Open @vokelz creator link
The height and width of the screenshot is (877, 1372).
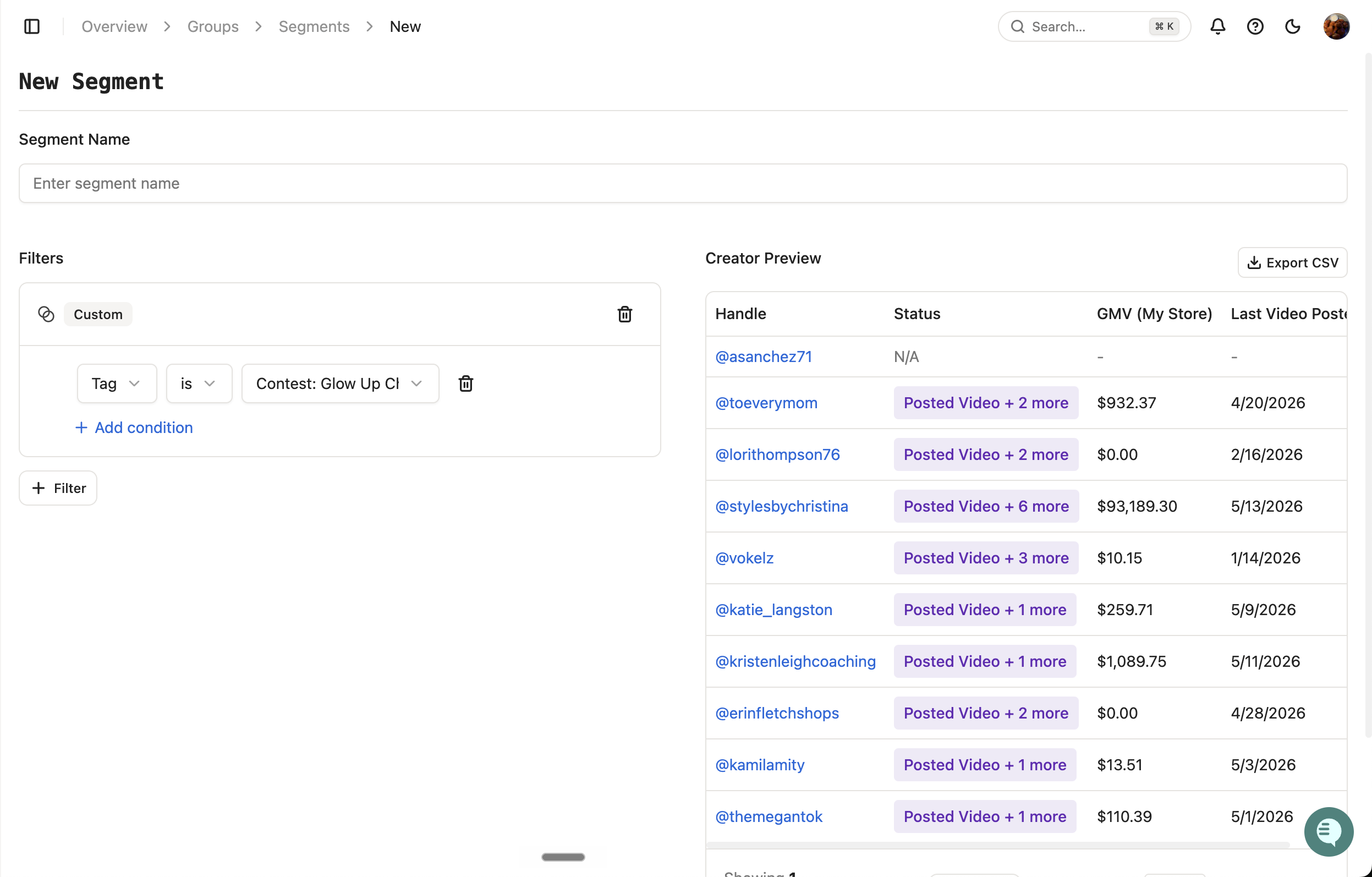744,557
